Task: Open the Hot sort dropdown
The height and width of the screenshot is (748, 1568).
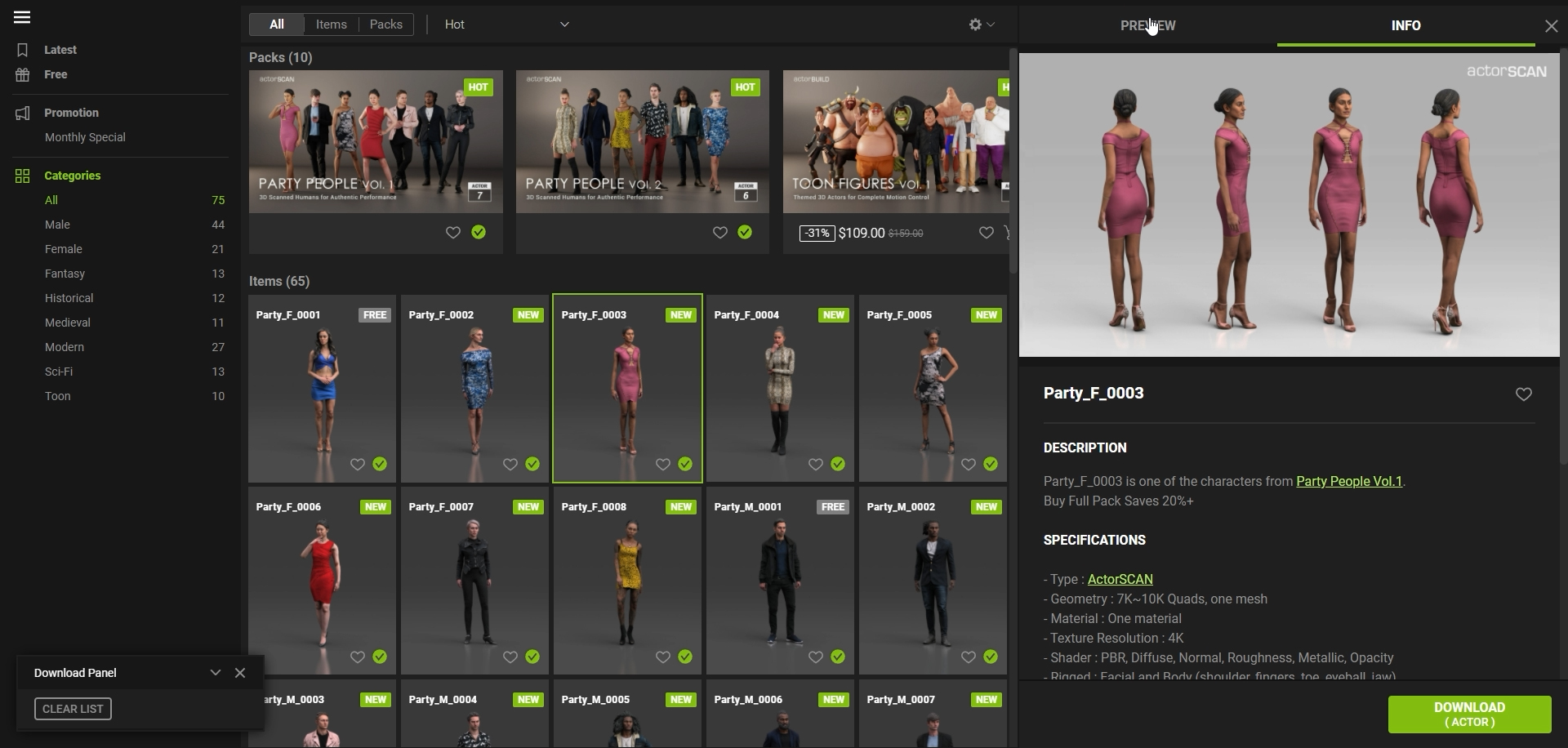Action: [x=506, y=24]
